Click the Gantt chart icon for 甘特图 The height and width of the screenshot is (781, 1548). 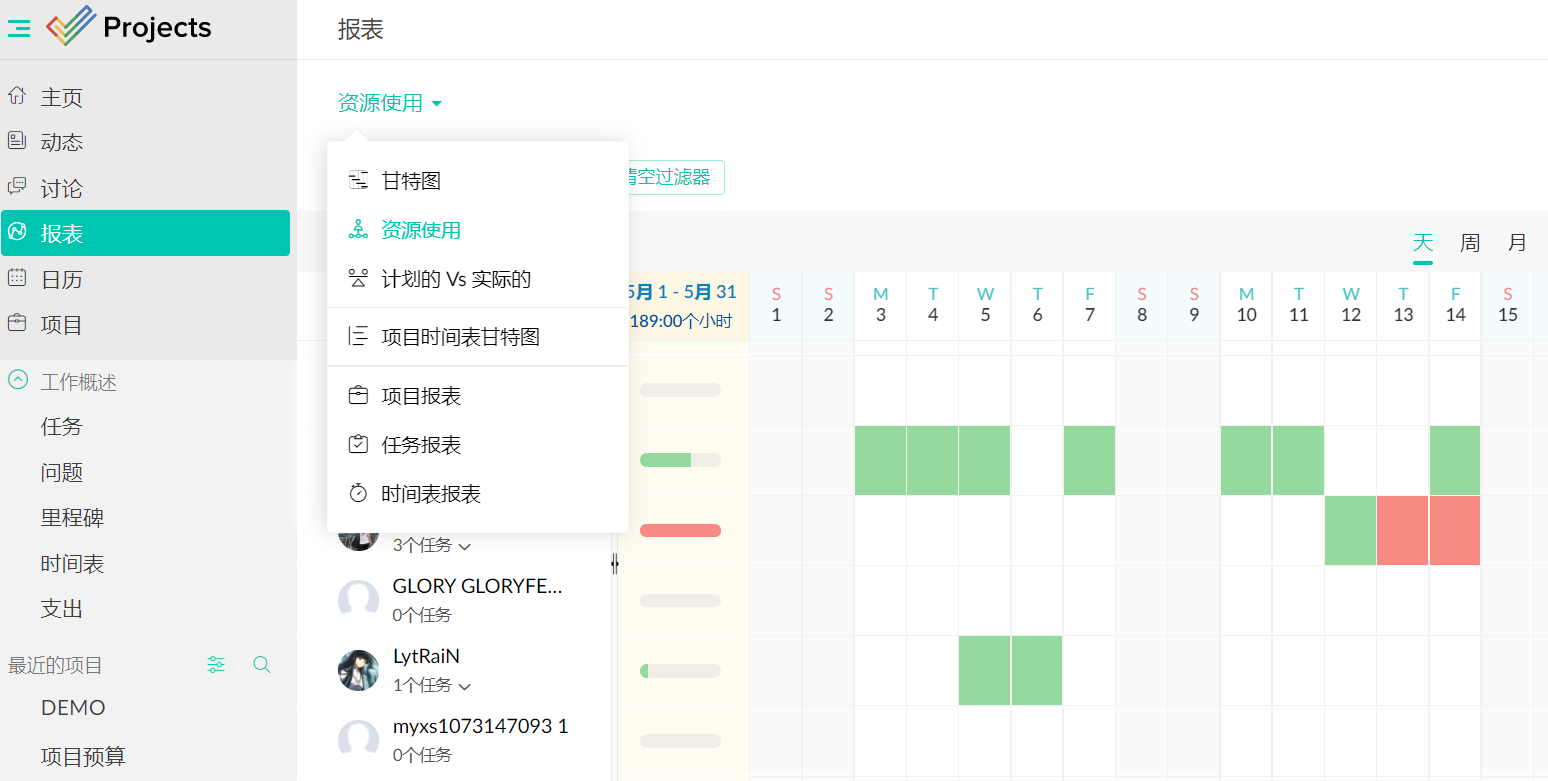(x=358, y=181)
